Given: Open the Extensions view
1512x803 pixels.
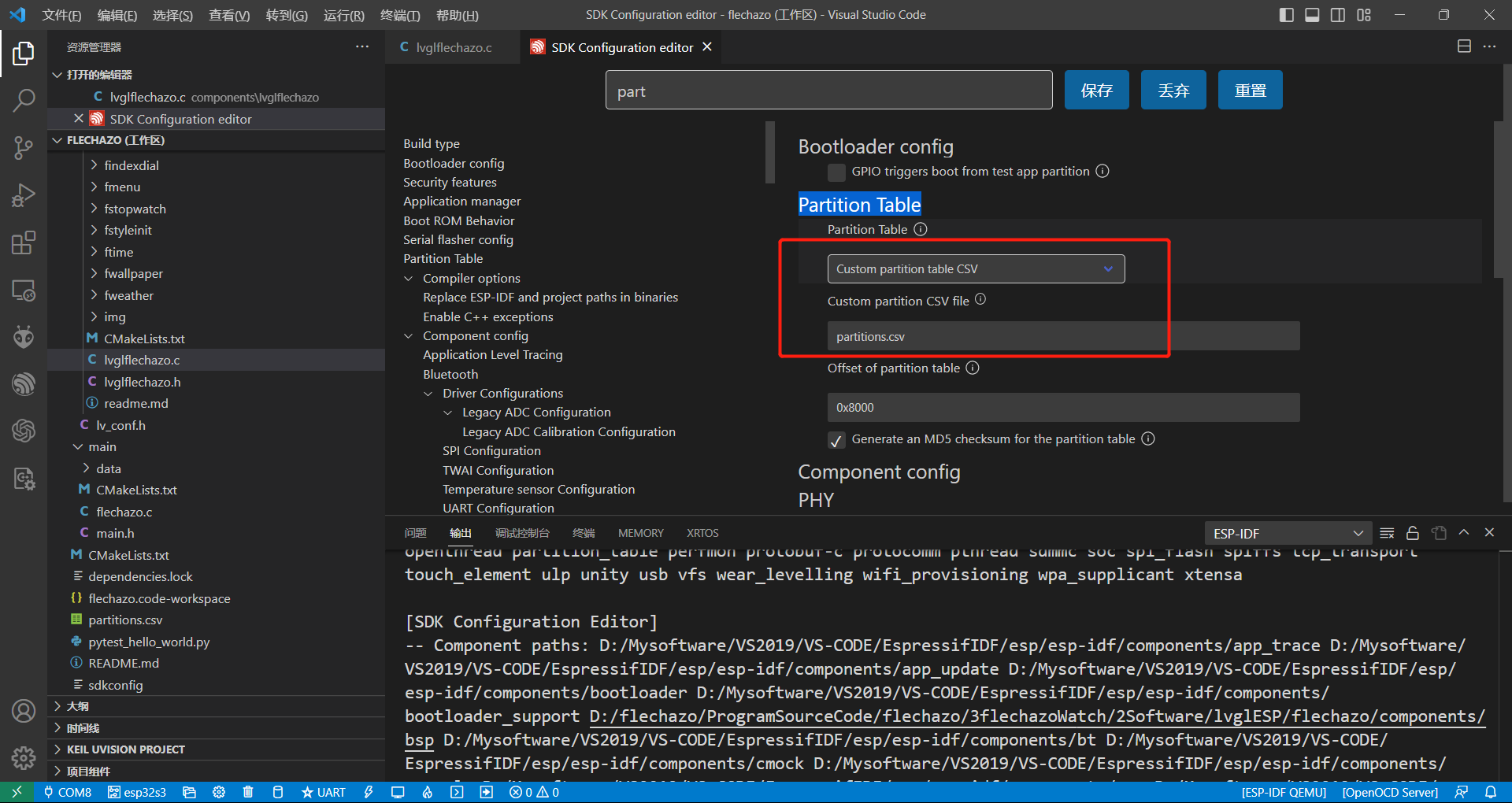Looking at the screenshot, I should point(24,242).
